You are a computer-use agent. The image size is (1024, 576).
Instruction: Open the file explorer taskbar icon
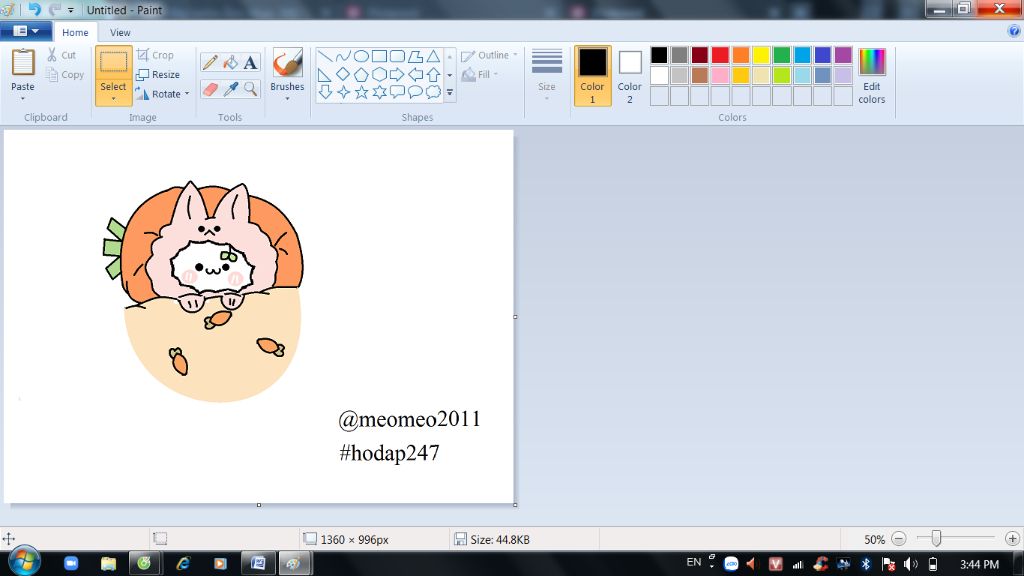tap(108, 563)
